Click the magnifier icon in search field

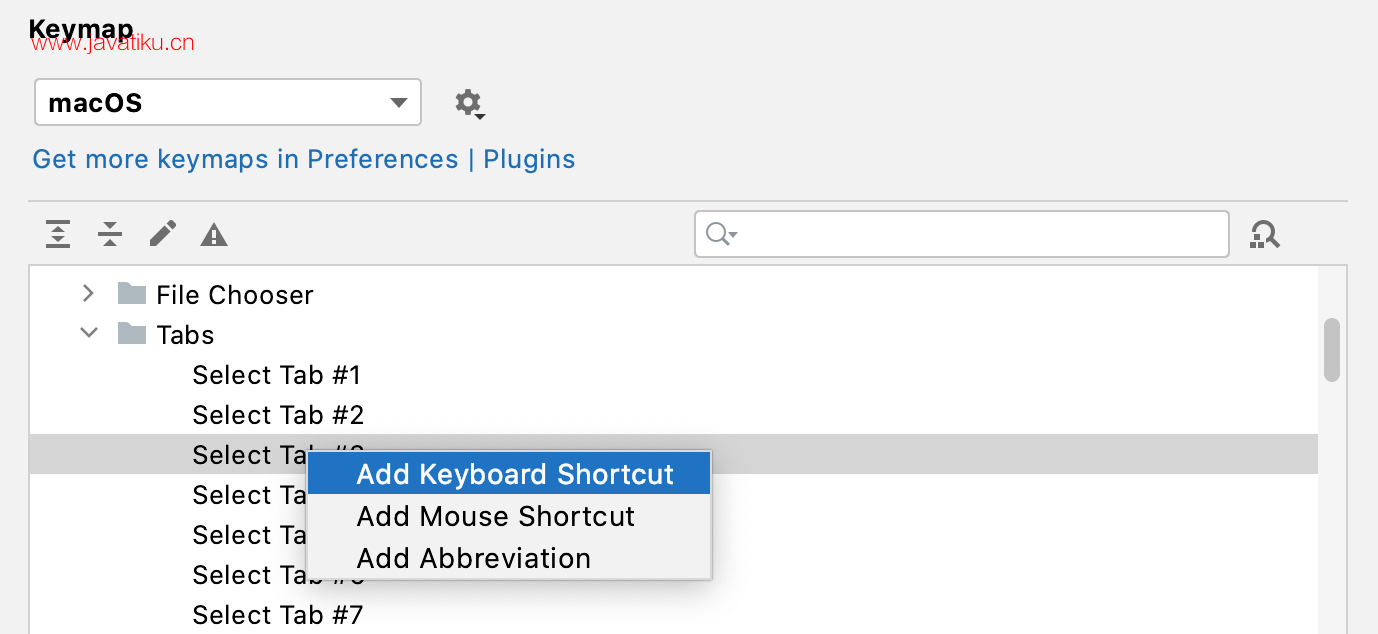pyautogui.click(x=720, y=234)
